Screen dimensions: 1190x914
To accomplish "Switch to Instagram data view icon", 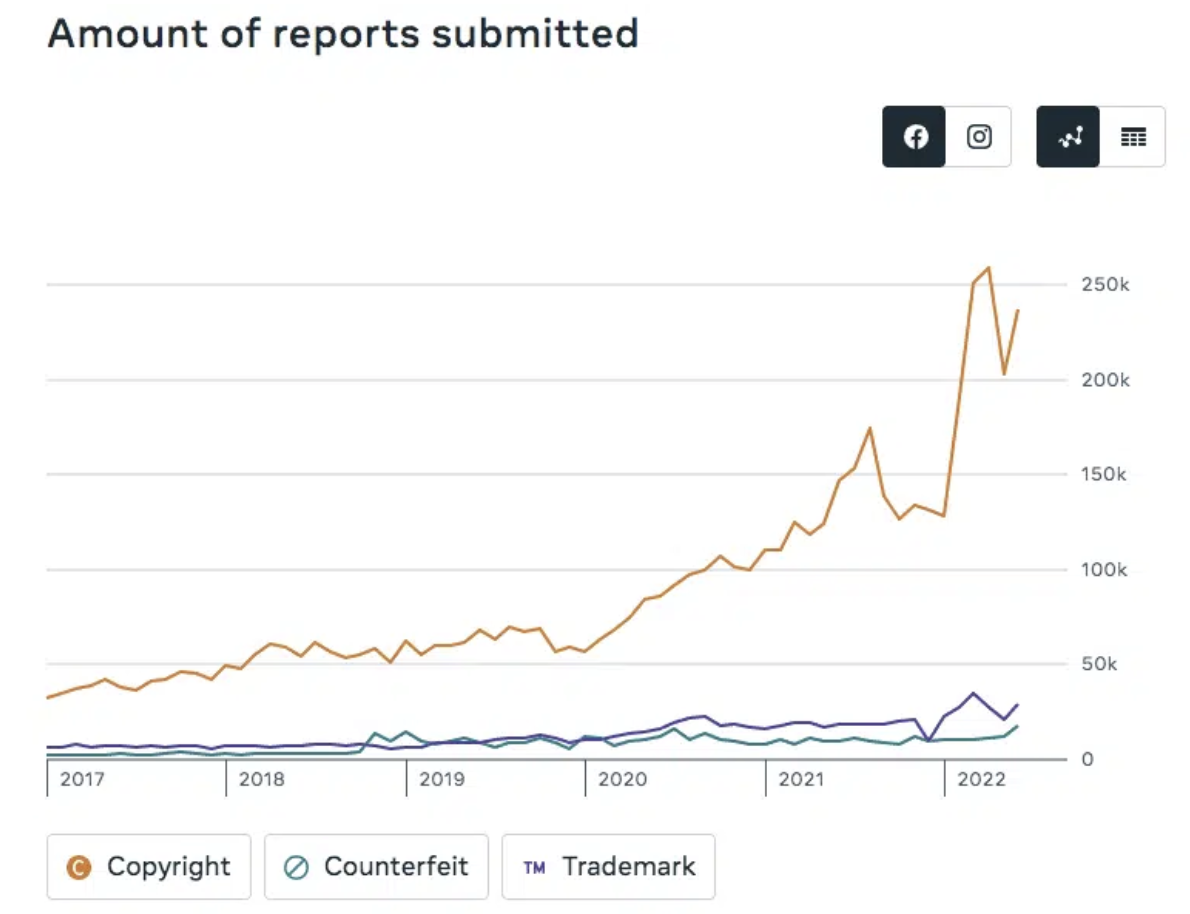I will 979,137.
